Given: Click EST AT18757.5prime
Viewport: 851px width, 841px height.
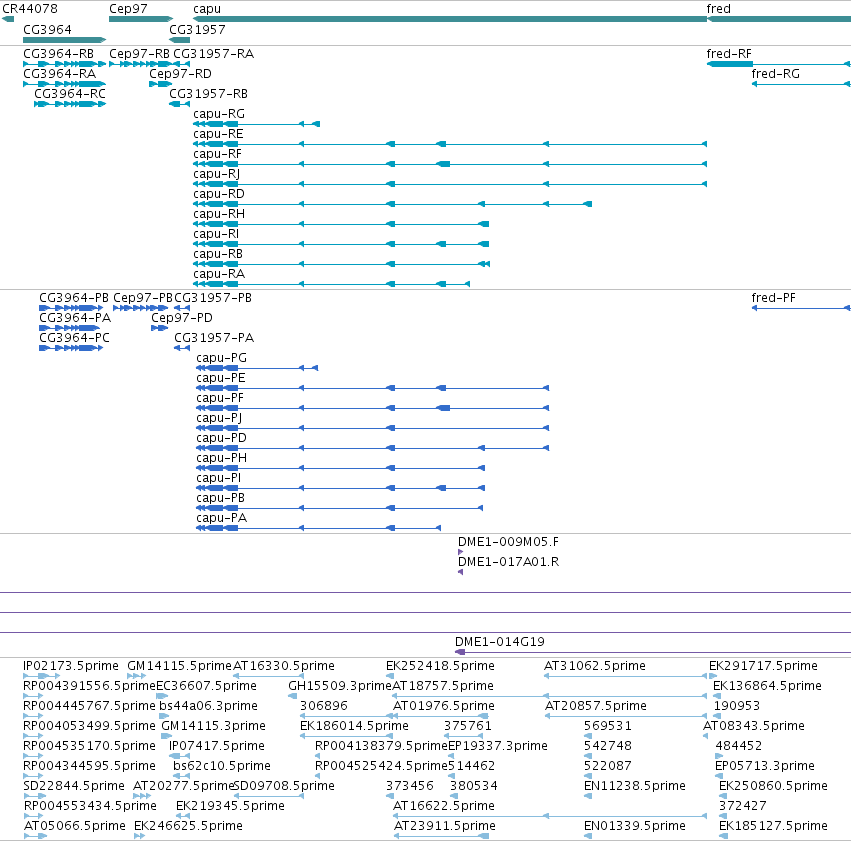Looking at the screenshot, I should click(x=550, y=696).
